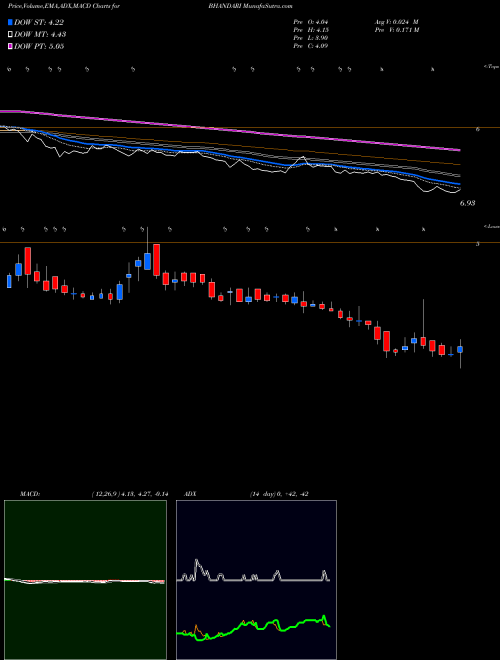Click the ADX (14 day) values text
Image resolution: width=500 pixels, height=660 pixels.
point(279,494)
